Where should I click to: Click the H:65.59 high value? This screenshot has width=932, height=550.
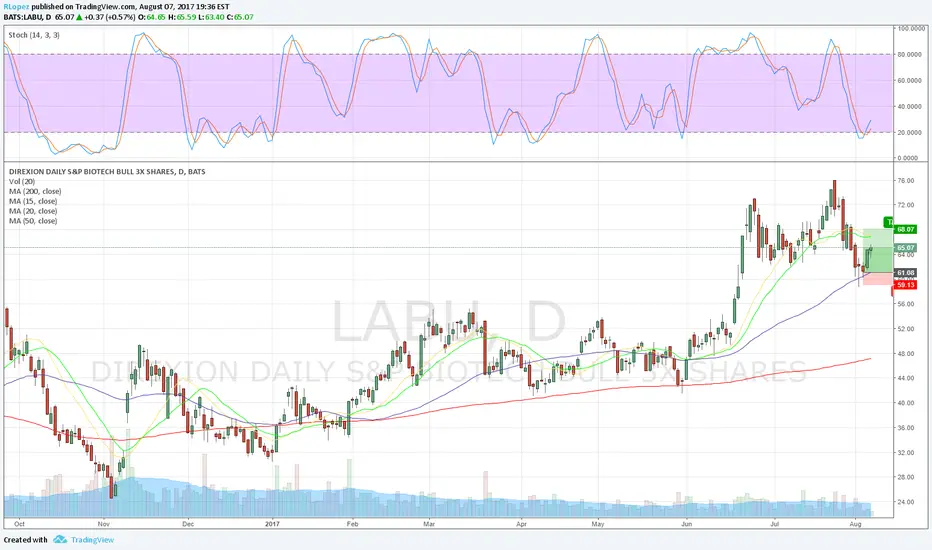point(182,17)
